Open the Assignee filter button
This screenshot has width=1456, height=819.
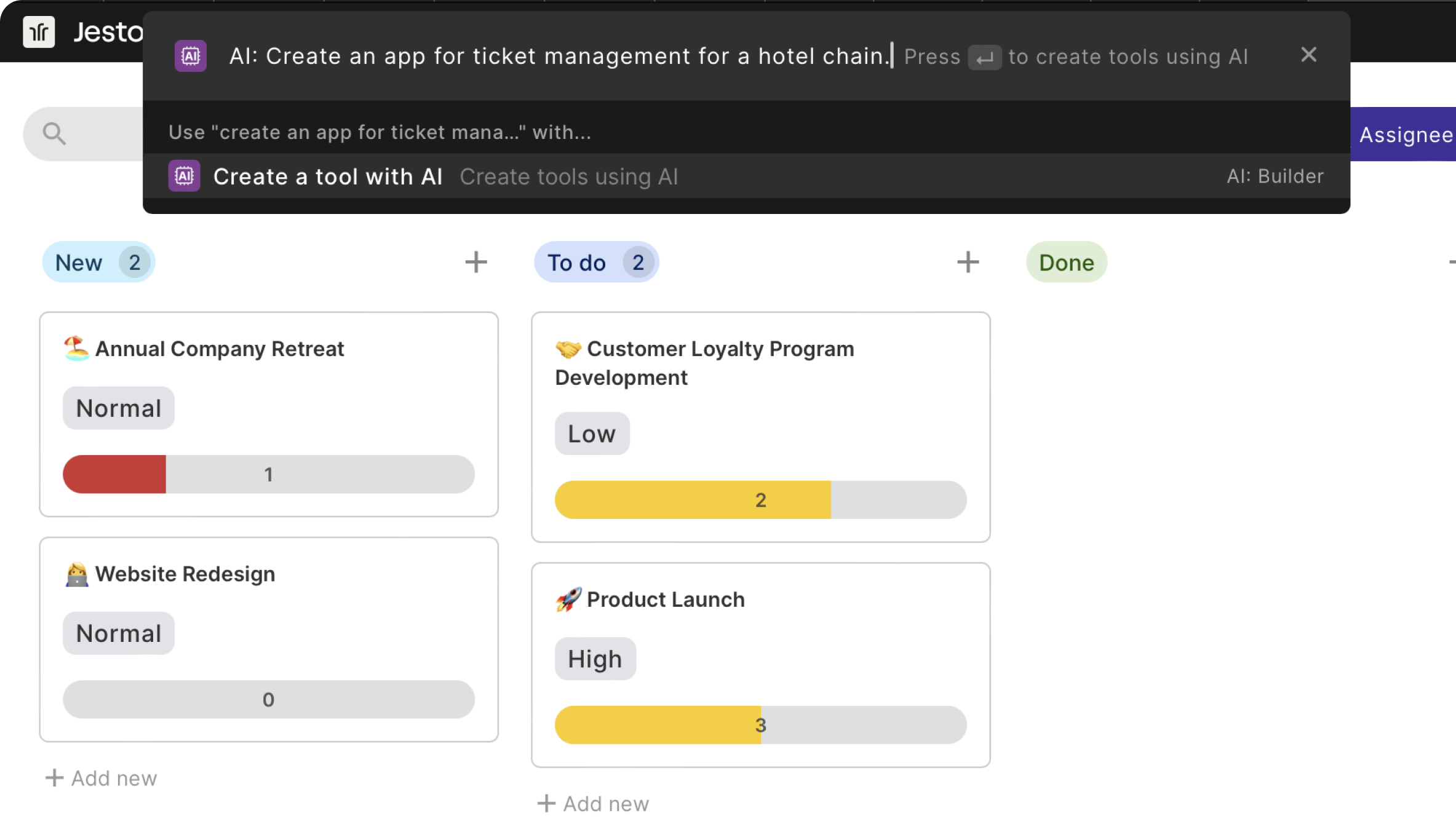click(x=1404, y=135)
